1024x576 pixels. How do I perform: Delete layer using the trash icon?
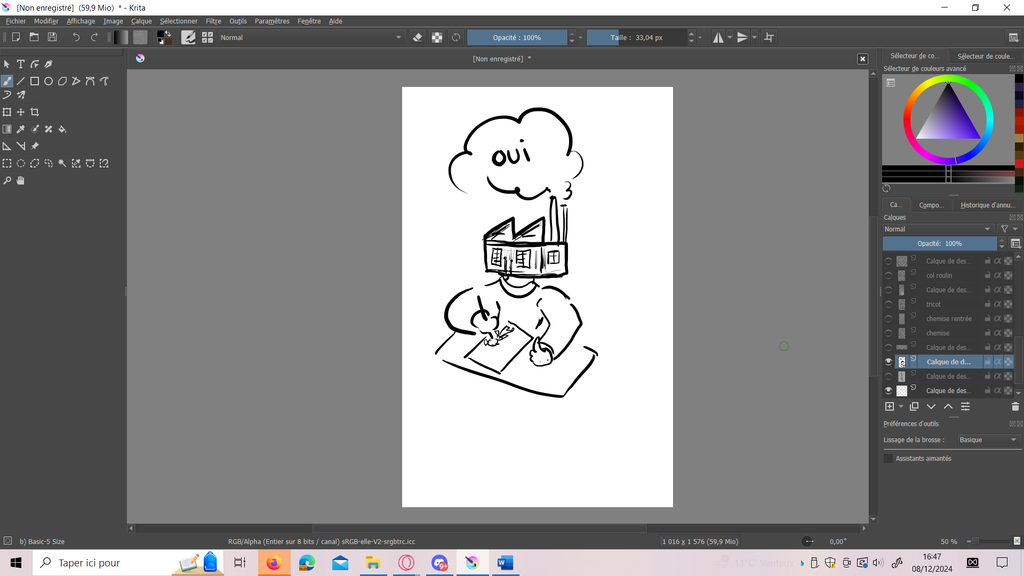(x=1015, y=406)
